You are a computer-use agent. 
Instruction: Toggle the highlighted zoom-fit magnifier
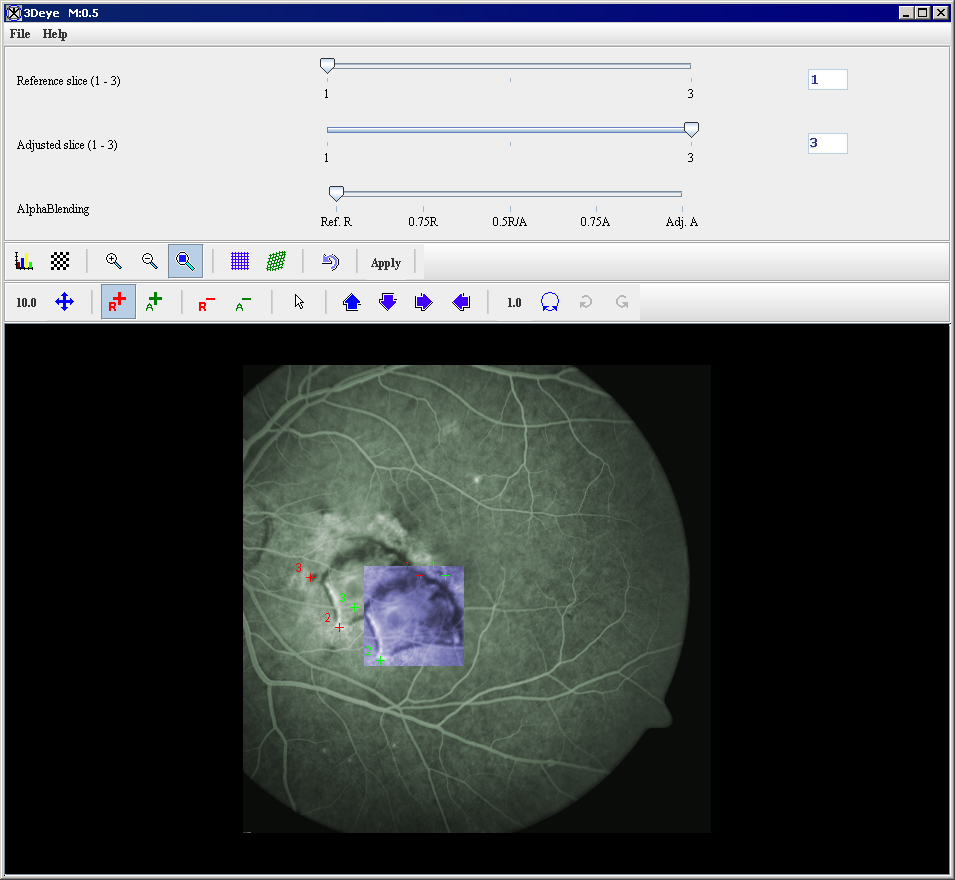[185, 262]
